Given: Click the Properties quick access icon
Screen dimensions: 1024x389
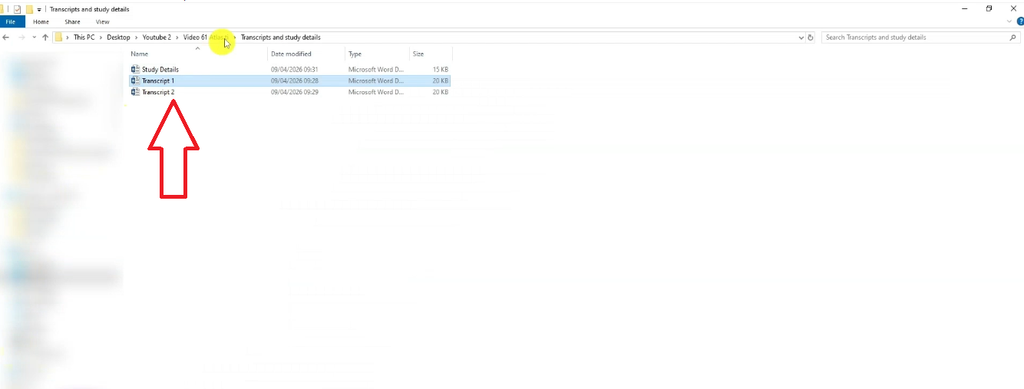Looking at the screenshot, I should (18, 9).
